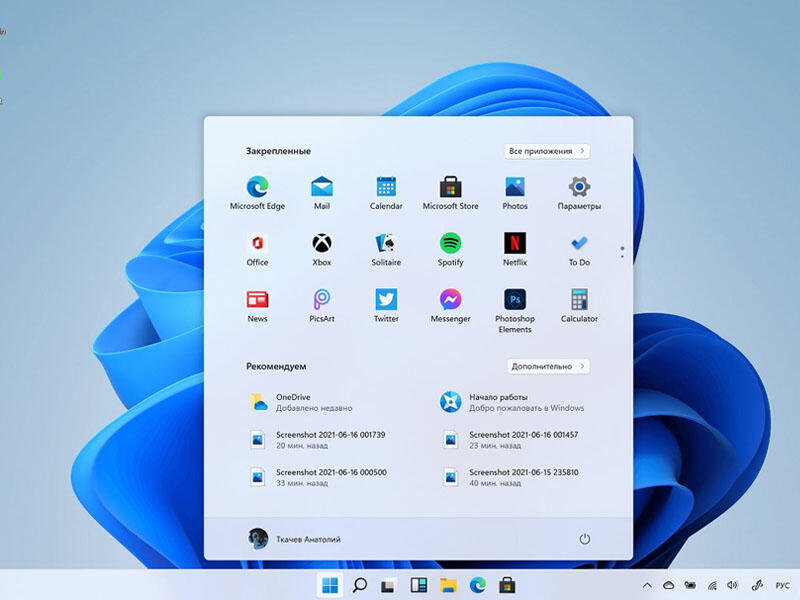Launch PicsArt
This screenshot has width=800, height=600.
[322, 306]
